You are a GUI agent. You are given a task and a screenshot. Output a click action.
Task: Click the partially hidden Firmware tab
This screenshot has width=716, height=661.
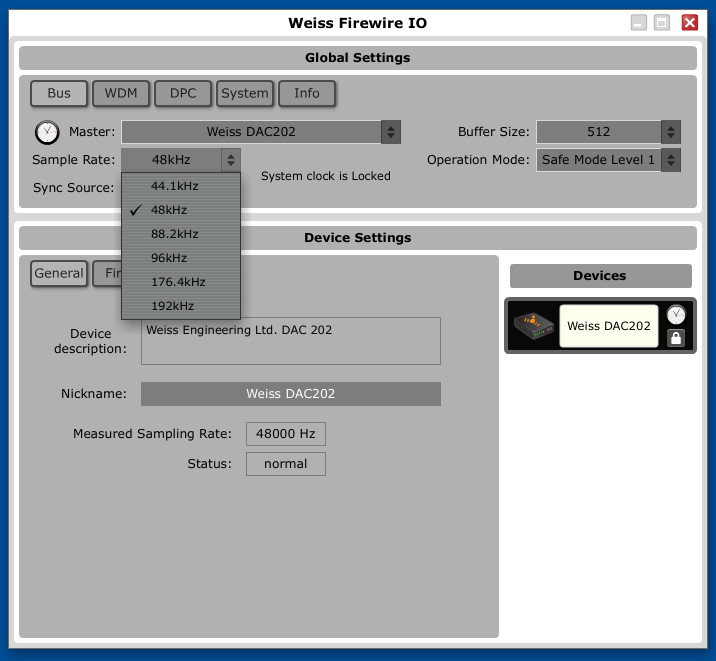pos(108,273)
